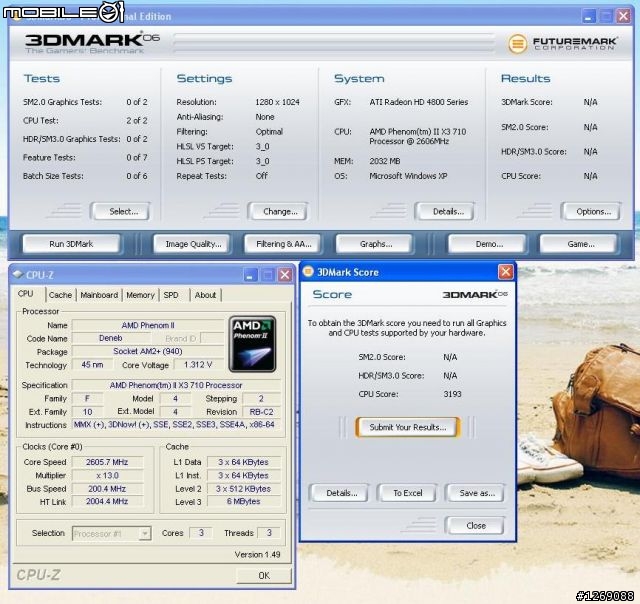
Task: Click the OS value Microsoft Windows XP
Action: (x=408, y=176)
